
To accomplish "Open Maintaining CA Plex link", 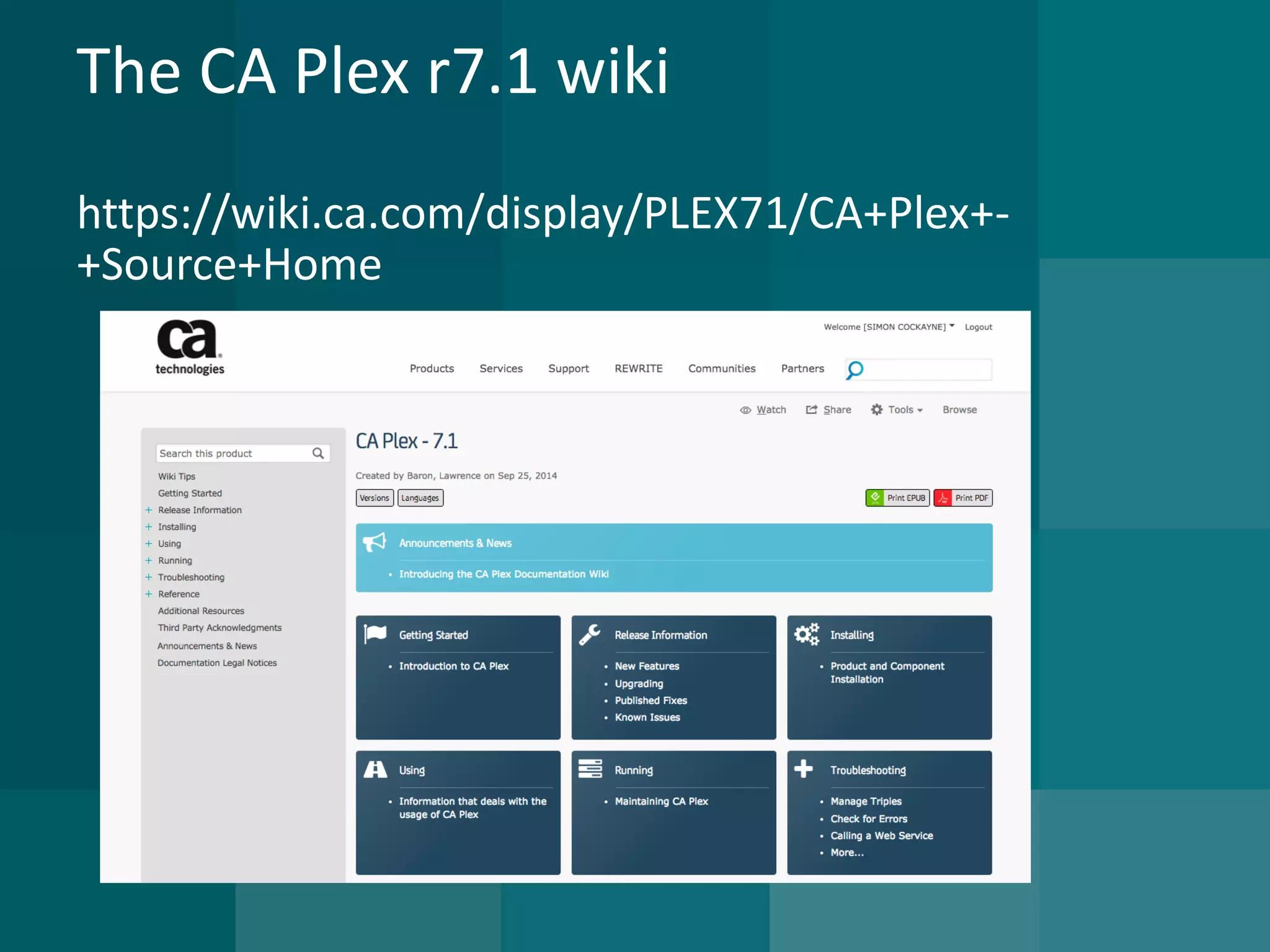I will pyautogui.click(x=662, y=801).
